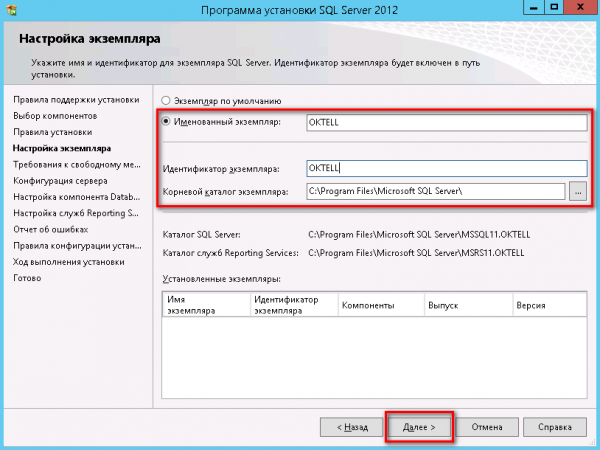Open help via the "Справка" button

pyautogui.click(x=555, y=426)
